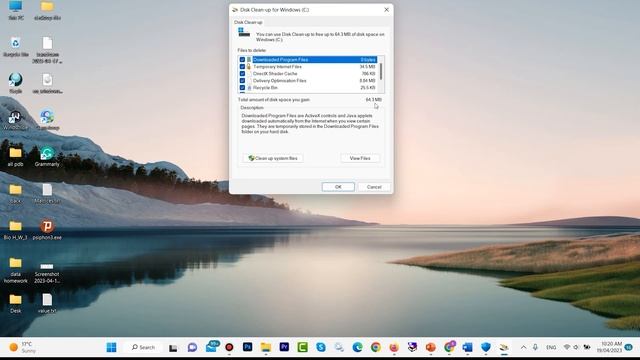Open Recycle Bin desktop icon
640x360 pixels.
(x=16, y=47)
